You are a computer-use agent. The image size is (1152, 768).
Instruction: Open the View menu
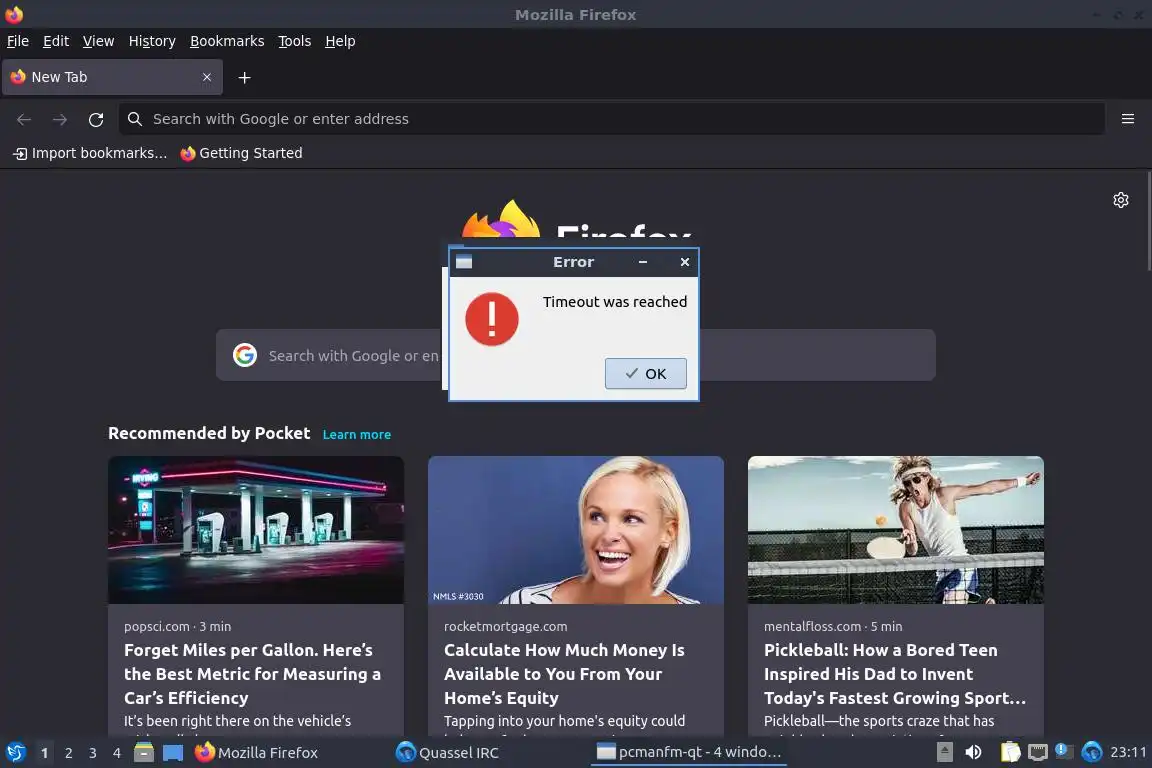(x=98, y=41)
